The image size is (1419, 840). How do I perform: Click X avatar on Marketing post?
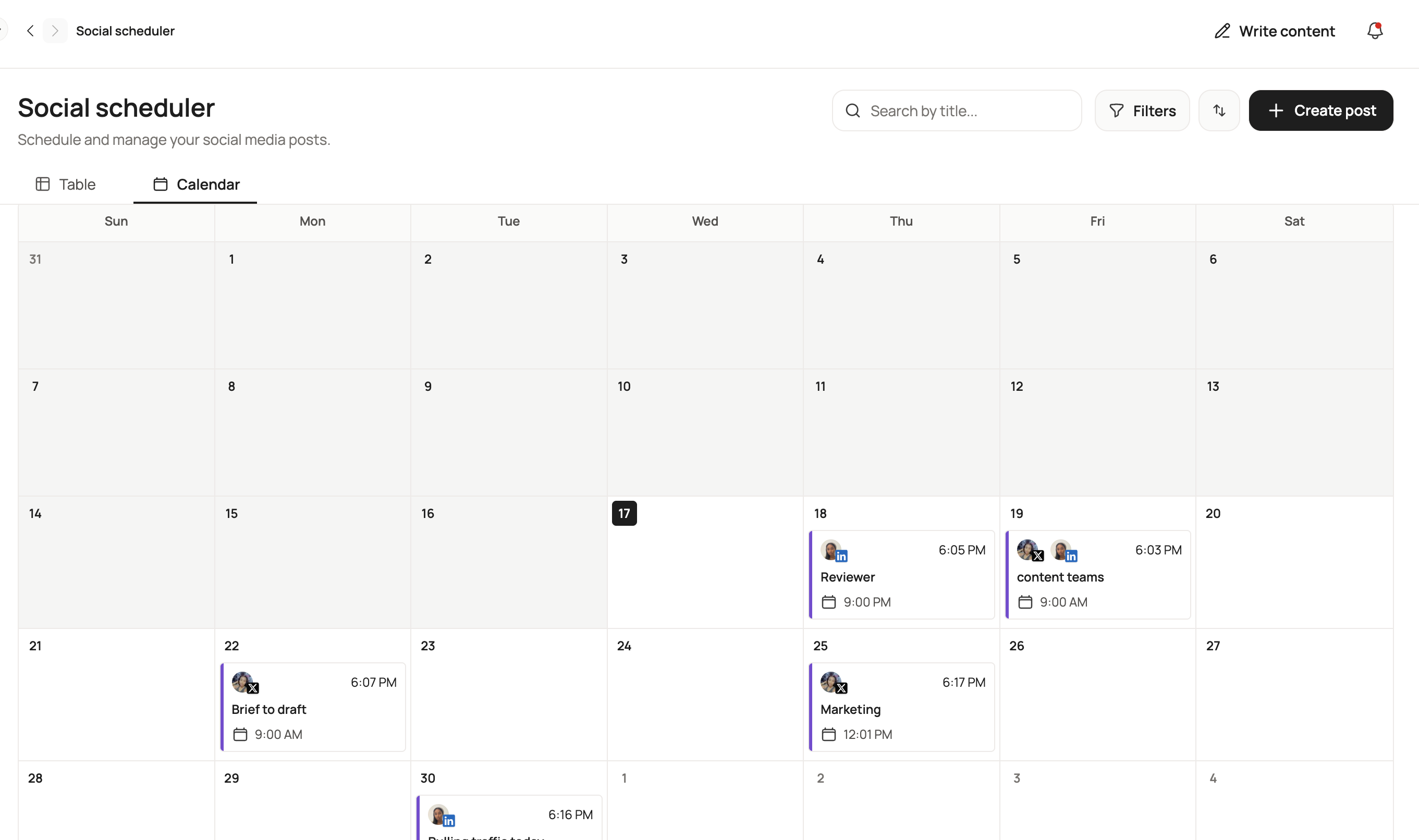pyautogui.click(x=833, y=682)
